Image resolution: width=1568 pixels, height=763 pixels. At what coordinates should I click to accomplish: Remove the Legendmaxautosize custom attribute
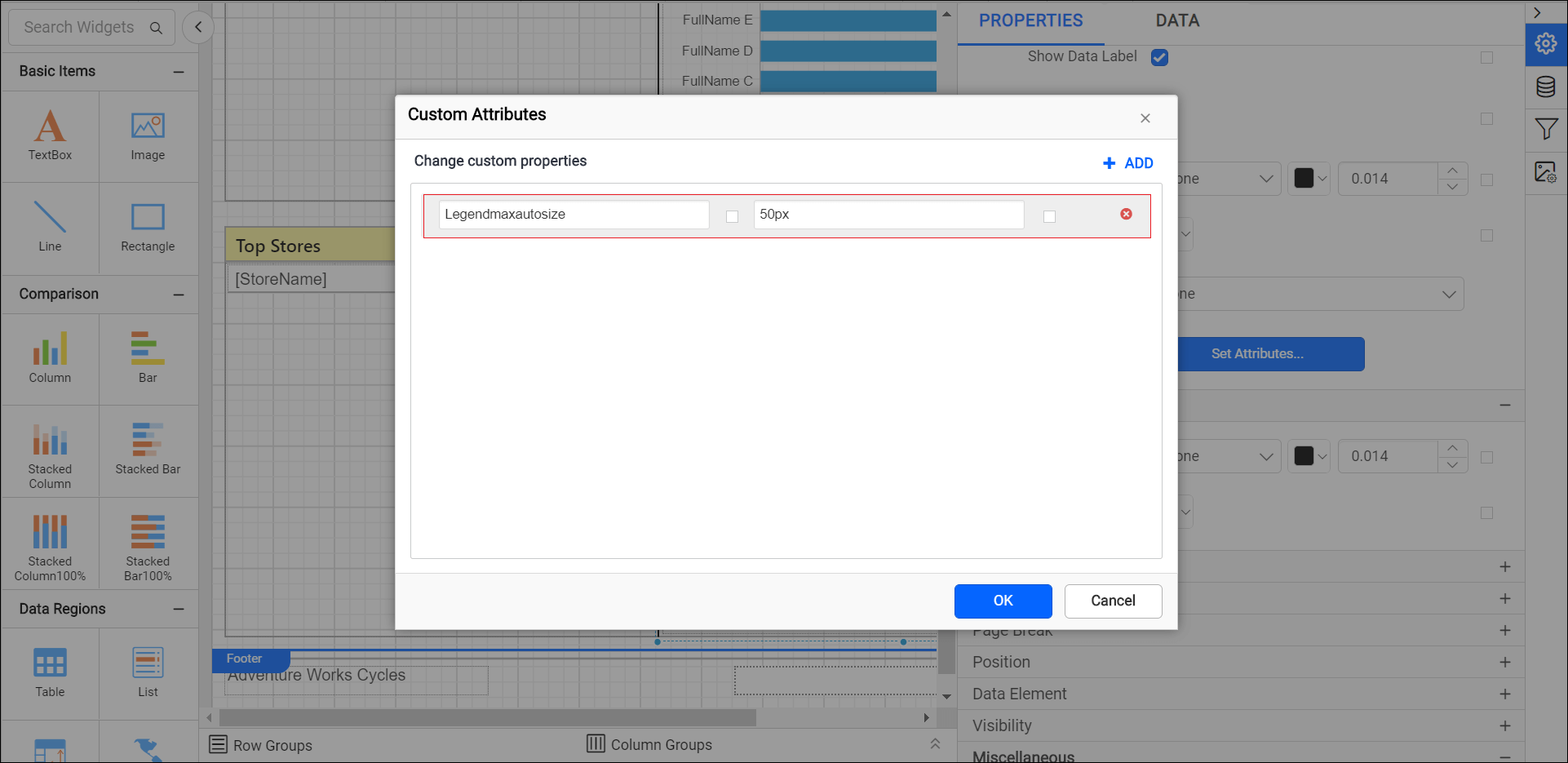pos(1126,214)
